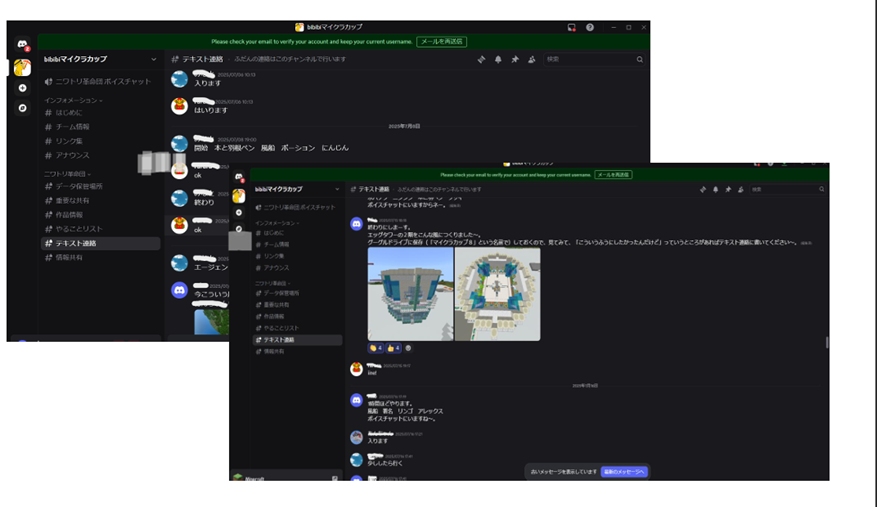Open the egg tower exterior screenshot

[x=411, y=294]
